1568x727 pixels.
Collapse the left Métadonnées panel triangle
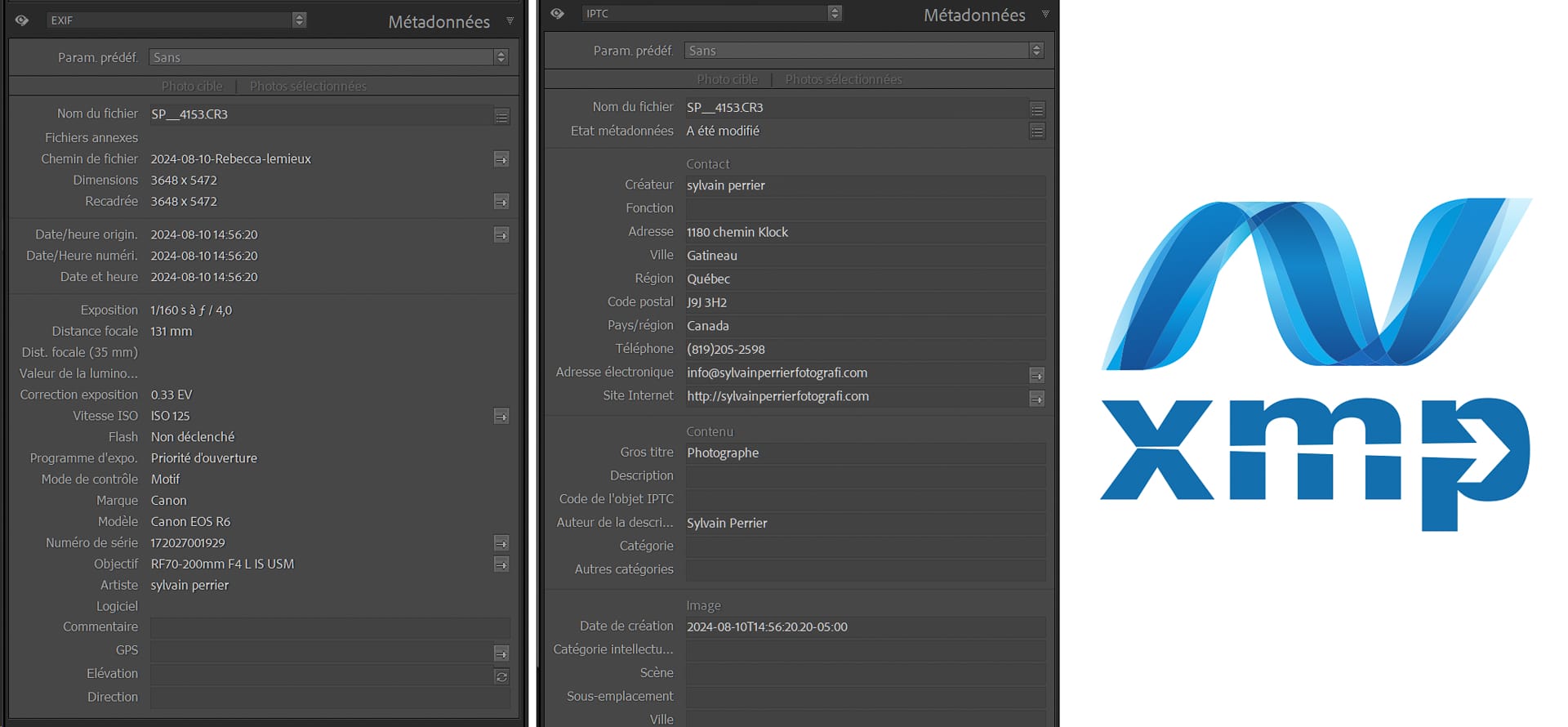click(x=510, y=21)
